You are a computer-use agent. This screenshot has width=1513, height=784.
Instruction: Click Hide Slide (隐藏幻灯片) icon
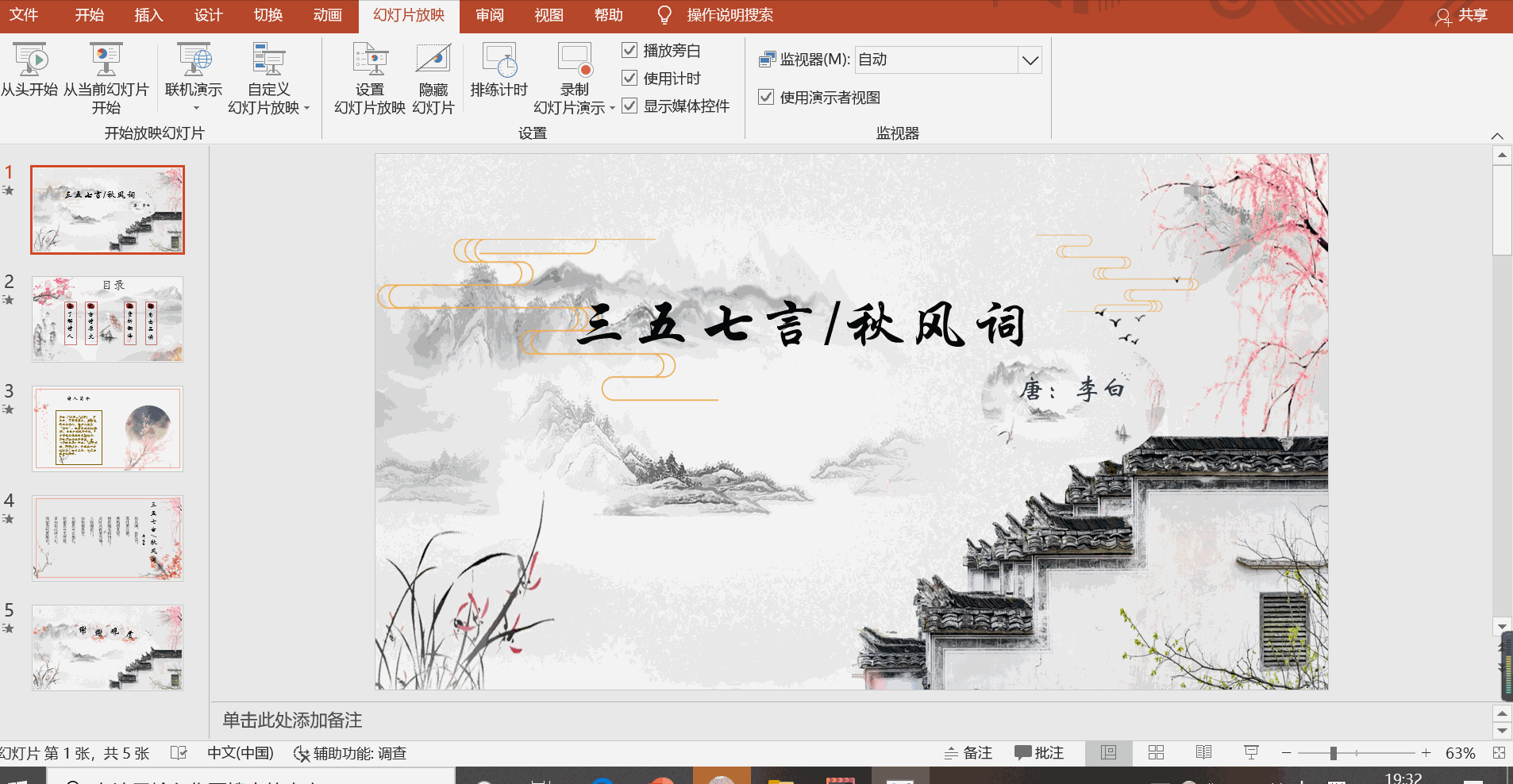(x=433, y=60)
